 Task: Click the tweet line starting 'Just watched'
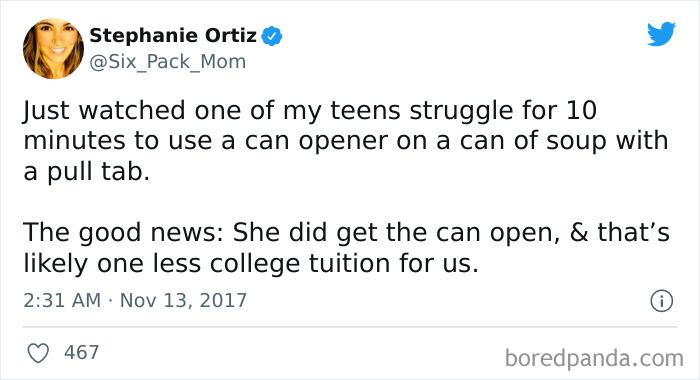[310, 111]
